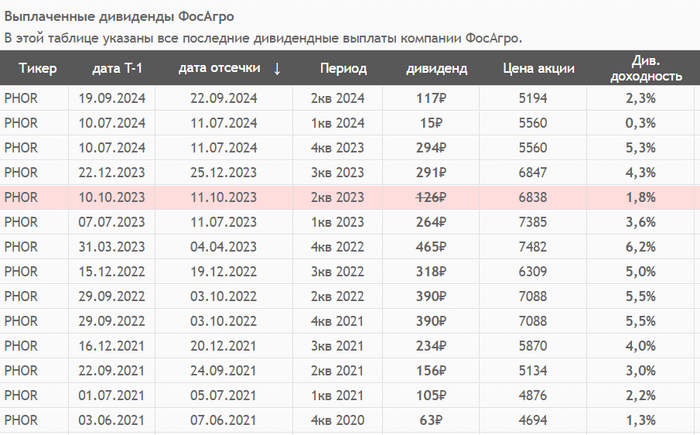This screenshot has height=435, width=700.
Task: Click the period cell 1кв 2023
Action: tap(338, 222)
